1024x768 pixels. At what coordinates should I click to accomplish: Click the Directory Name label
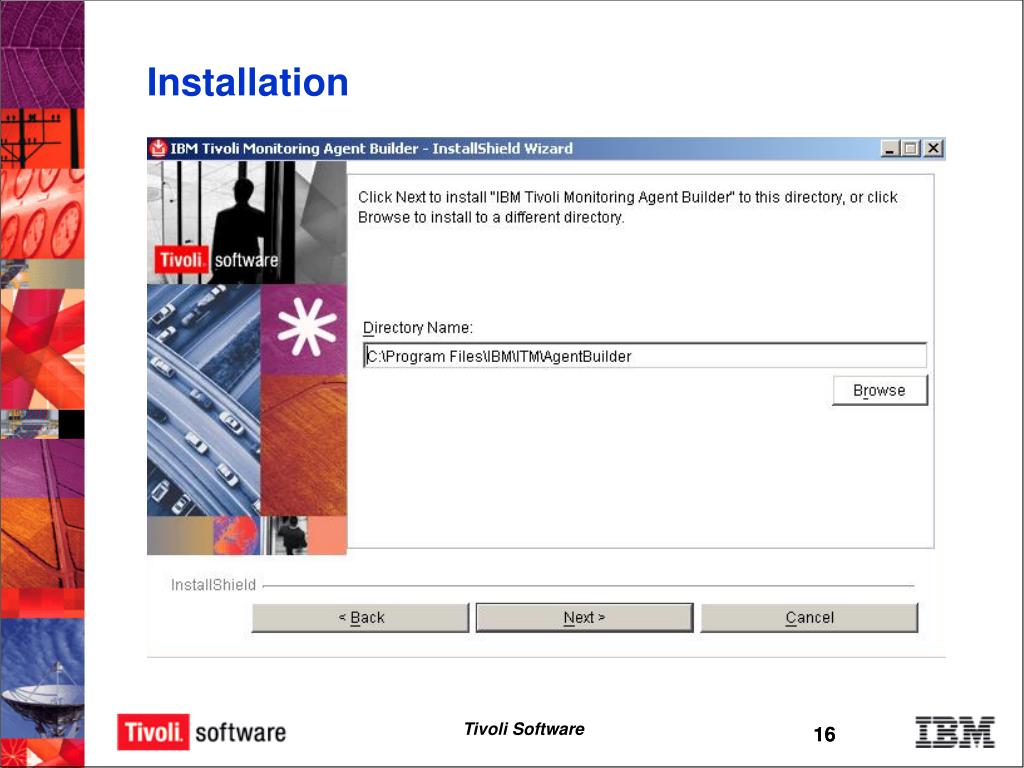(x=418, y=328)
